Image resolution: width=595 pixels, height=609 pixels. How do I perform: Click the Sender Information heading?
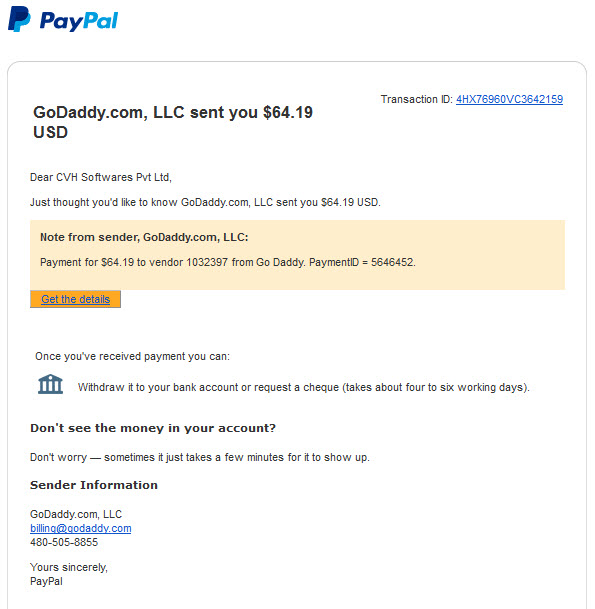94,485
